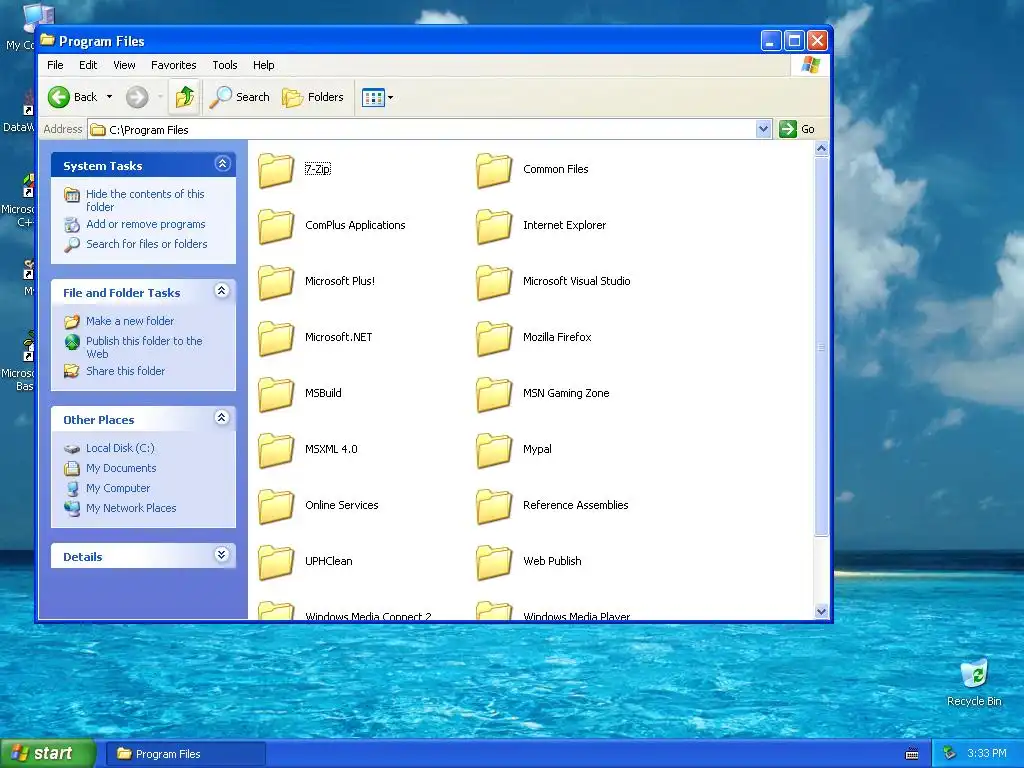Open the Start menu

pos(48,754)
